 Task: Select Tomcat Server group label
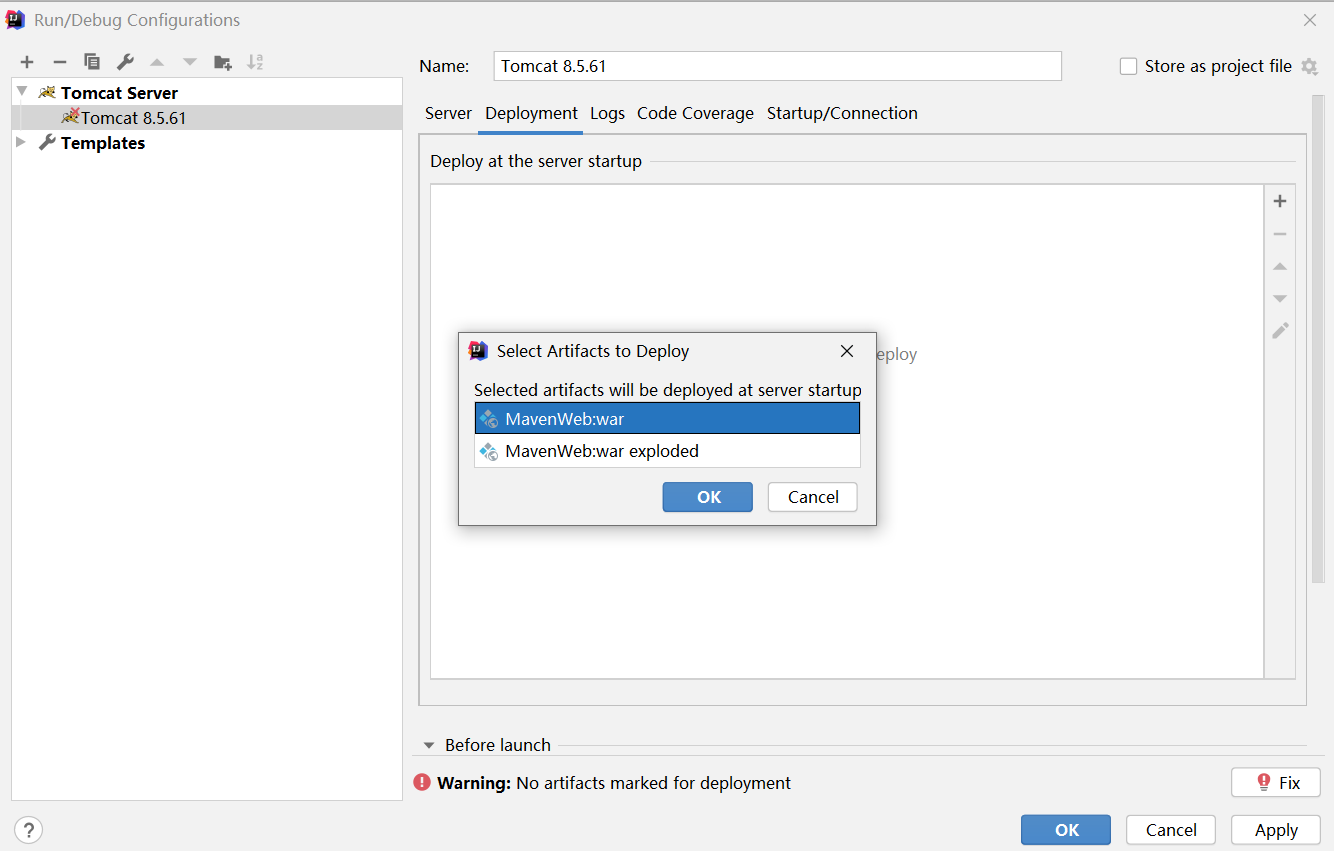pos(119,93)
